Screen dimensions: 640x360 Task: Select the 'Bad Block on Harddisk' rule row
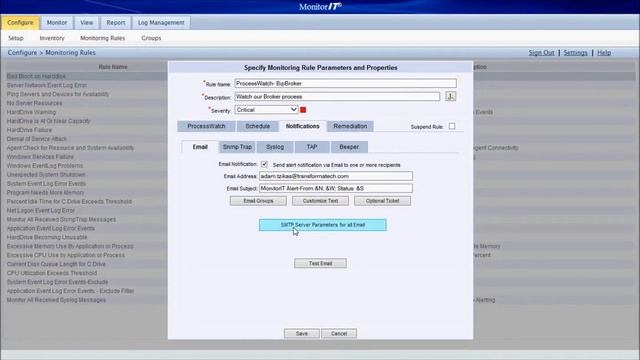click(36, 76)
